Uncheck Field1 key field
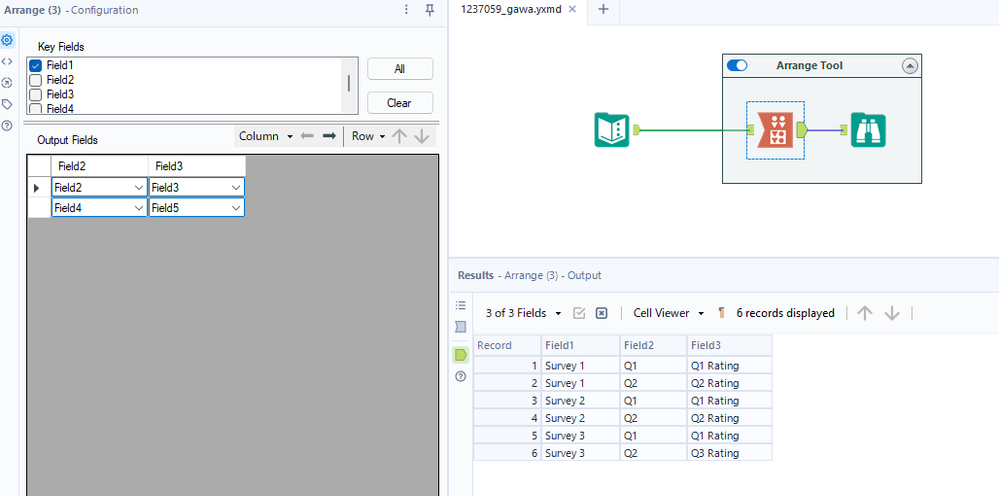Image resolution: width=999 pixels, height=496 pixels. pos(36,65)
